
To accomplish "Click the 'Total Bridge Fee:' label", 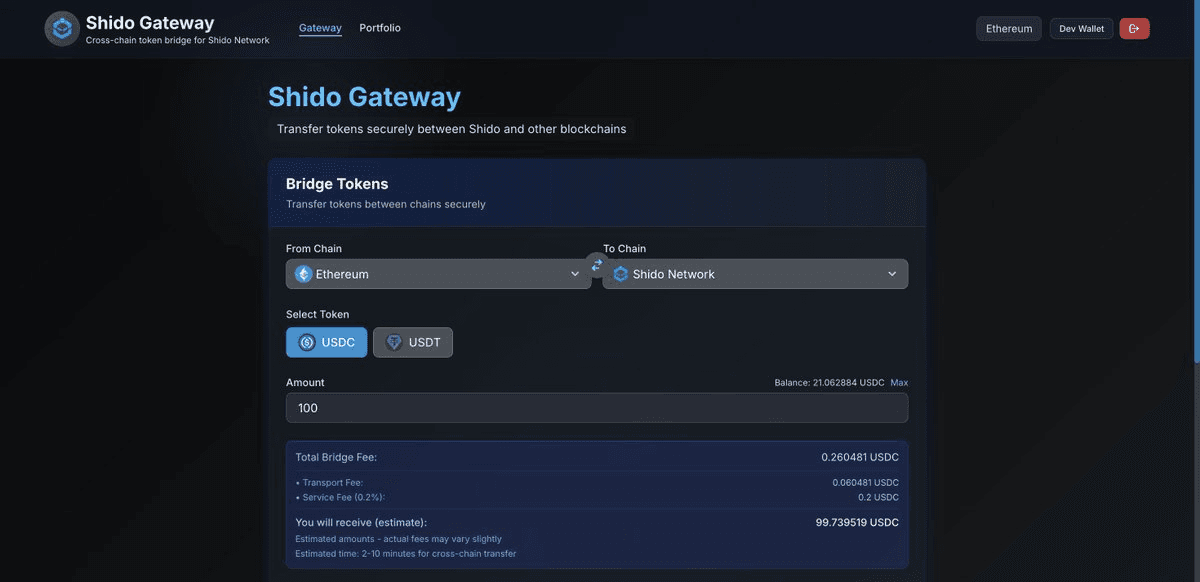I will [336, 457].
